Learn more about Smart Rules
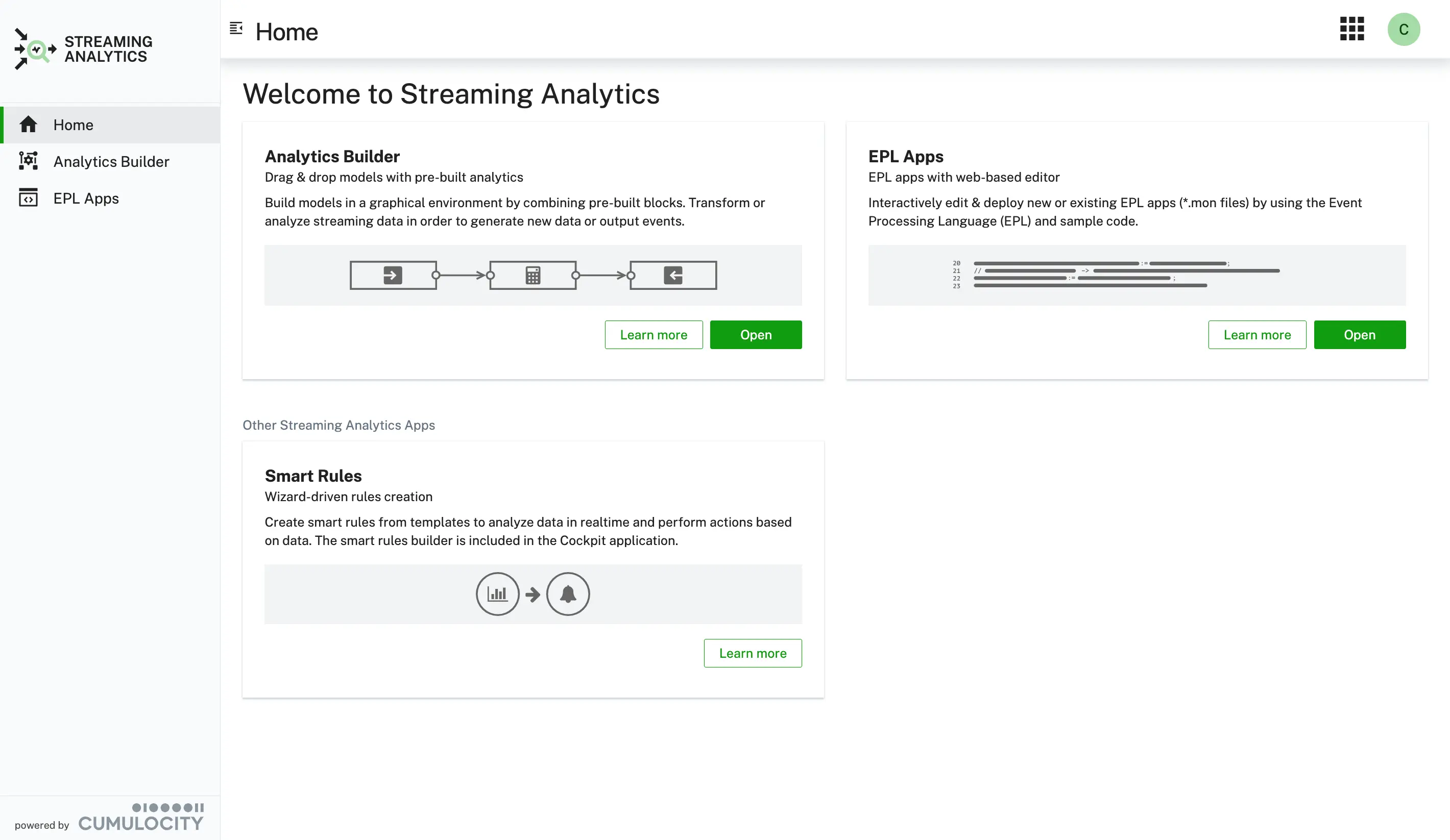 pyautogui.click(x=752, y=653)
